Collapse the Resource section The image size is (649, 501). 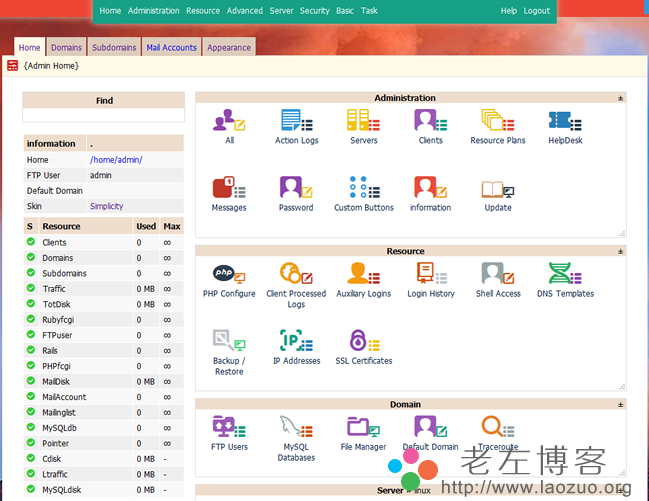(x=620, y=251)
